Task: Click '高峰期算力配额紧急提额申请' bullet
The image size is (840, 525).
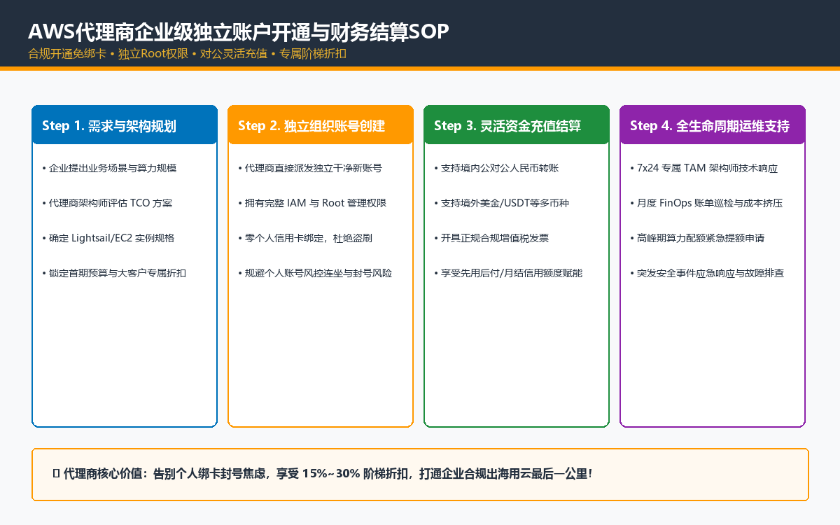Action: [698, 238]
